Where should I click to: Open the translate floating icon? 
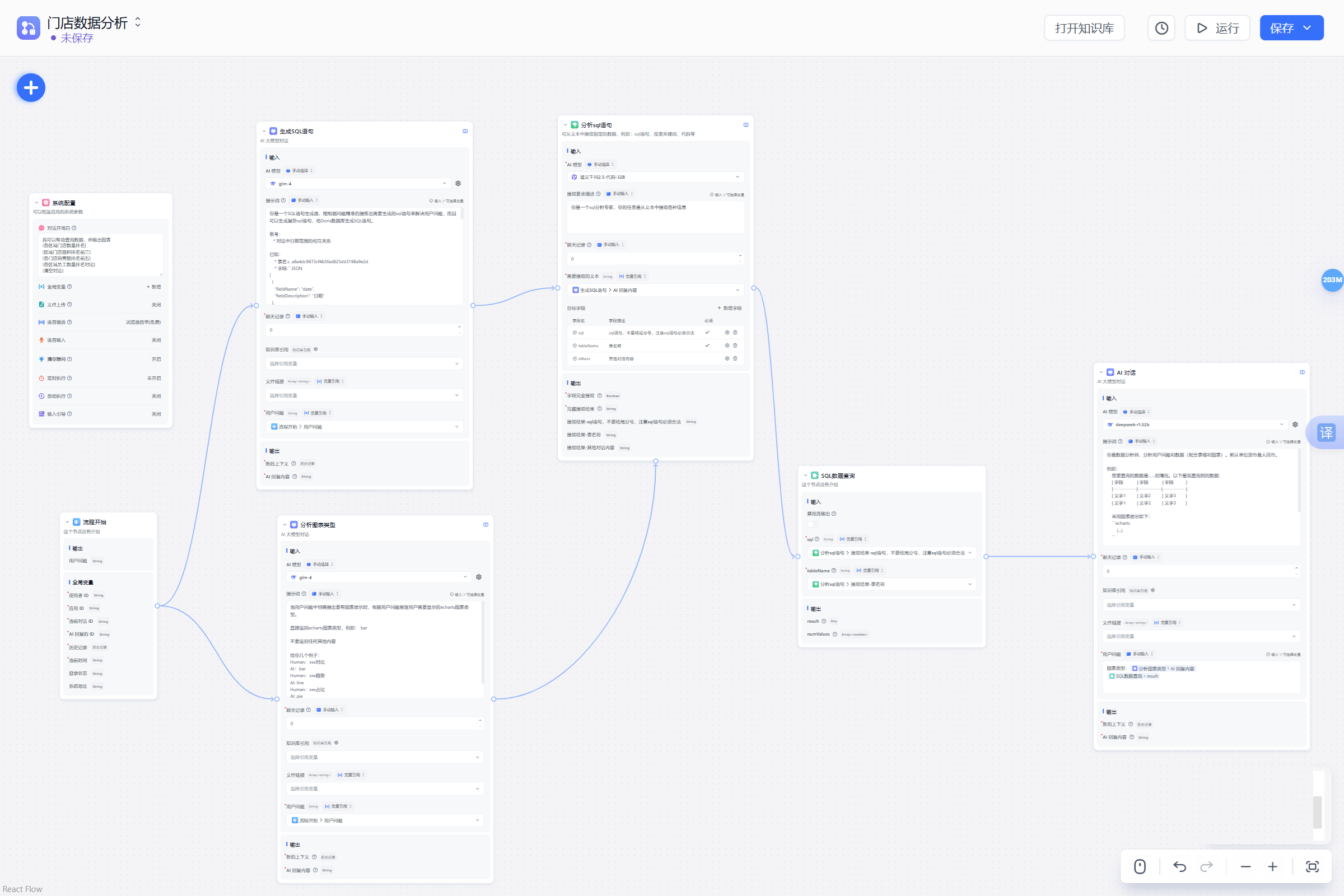(x=1326, y=432)
